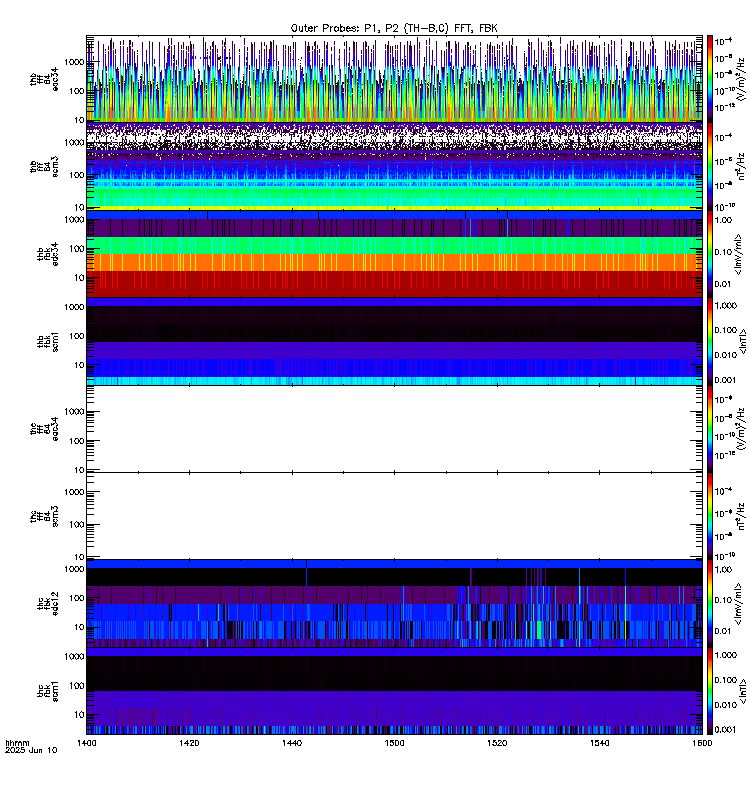Click the <|nT|> unit label of thc scm1
The height and width of the screenshot is (800, 750).
click(x=743, y=691)
